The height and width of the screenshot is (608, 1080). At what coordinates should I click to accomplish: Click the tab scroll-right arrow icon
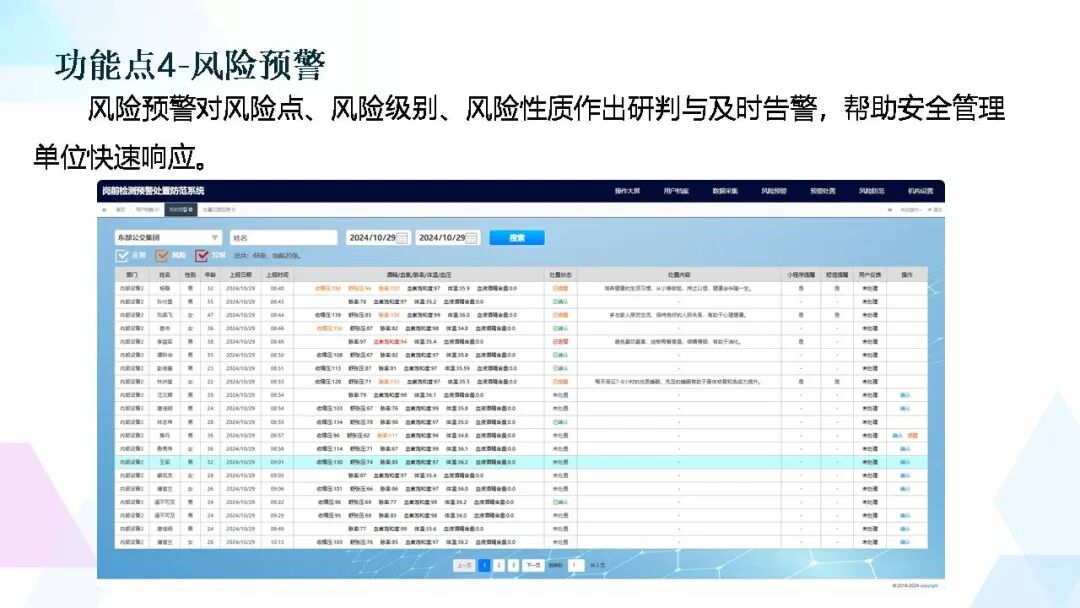point(891,210)
